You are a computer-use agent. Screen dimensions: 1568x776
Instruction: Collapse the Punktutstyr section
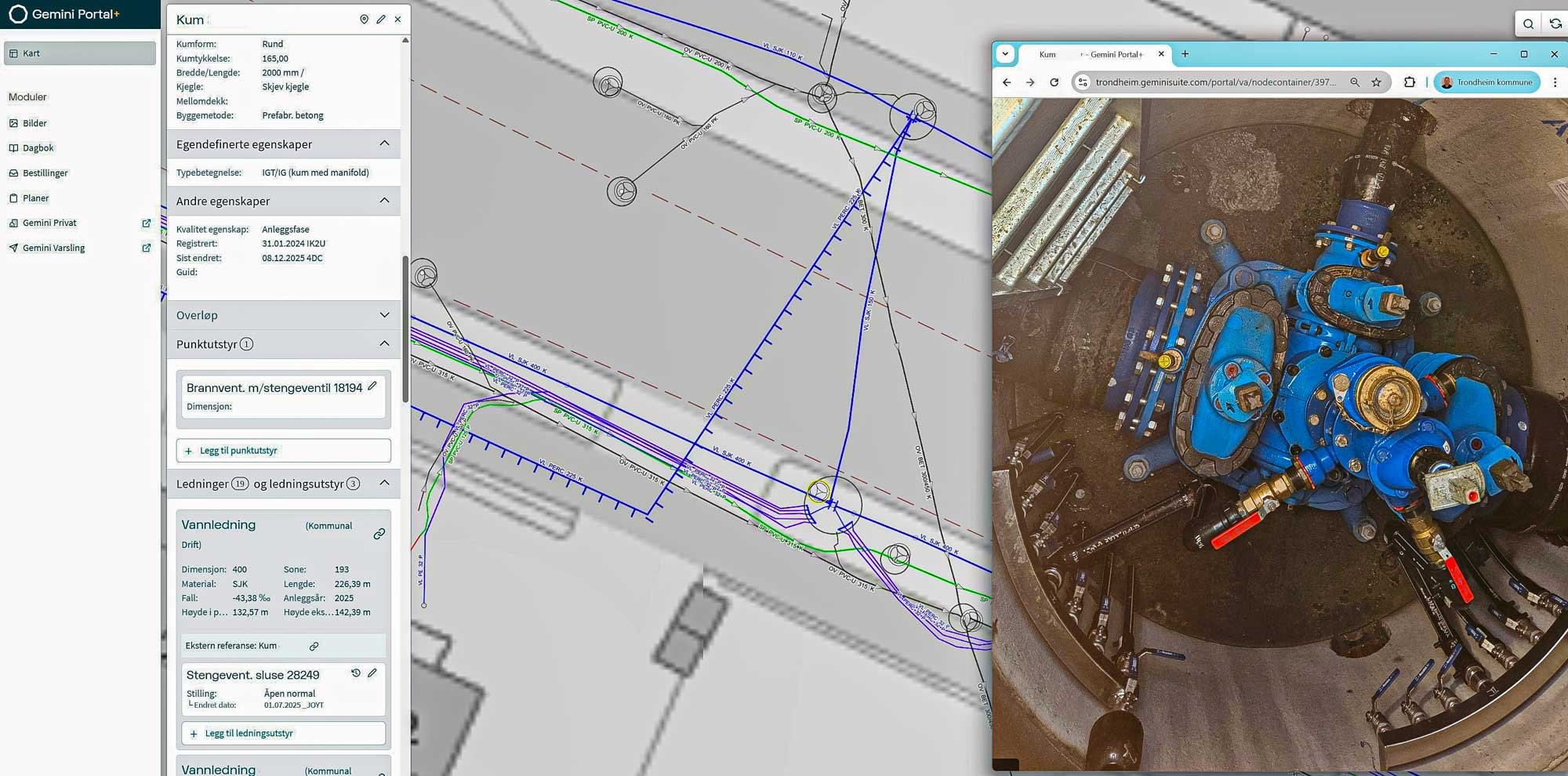384,343
